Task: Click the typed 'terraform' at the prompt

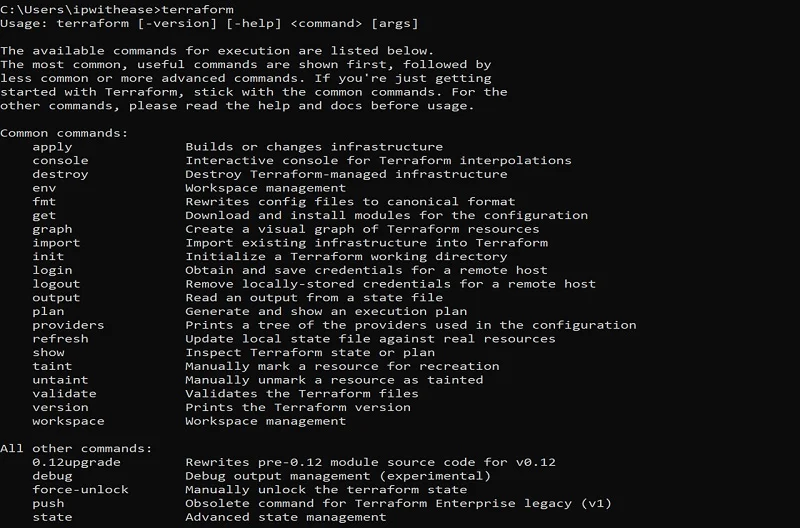Action: [x=197, y=9]
